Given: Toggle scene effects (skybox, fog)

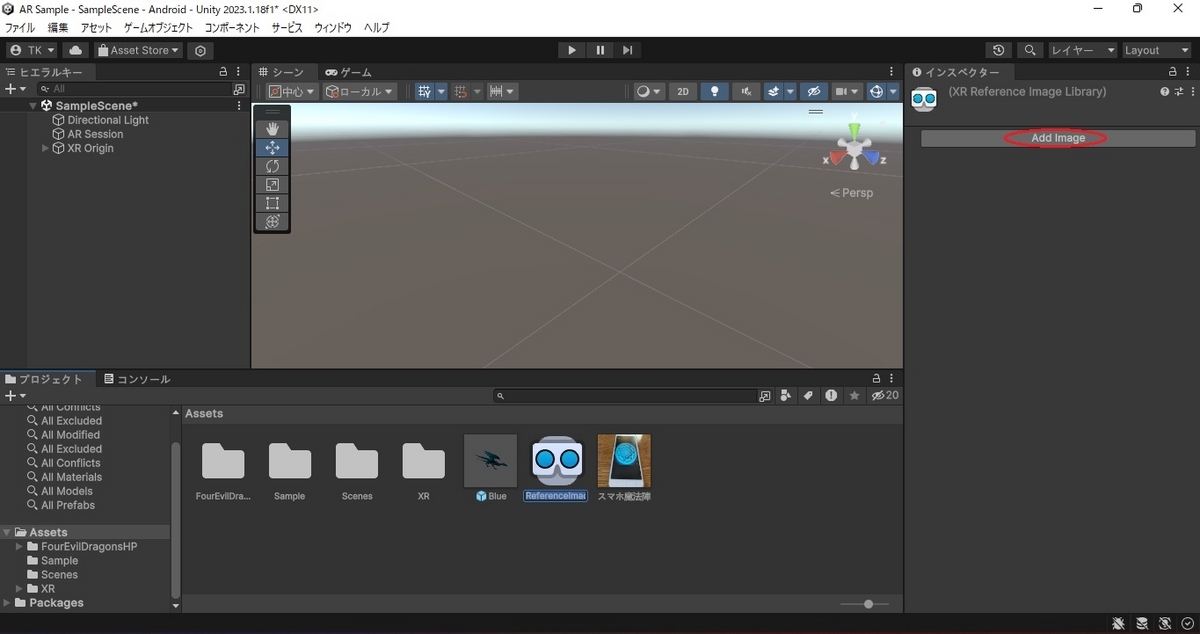Looking at the screenshot, I should (774, 91).
